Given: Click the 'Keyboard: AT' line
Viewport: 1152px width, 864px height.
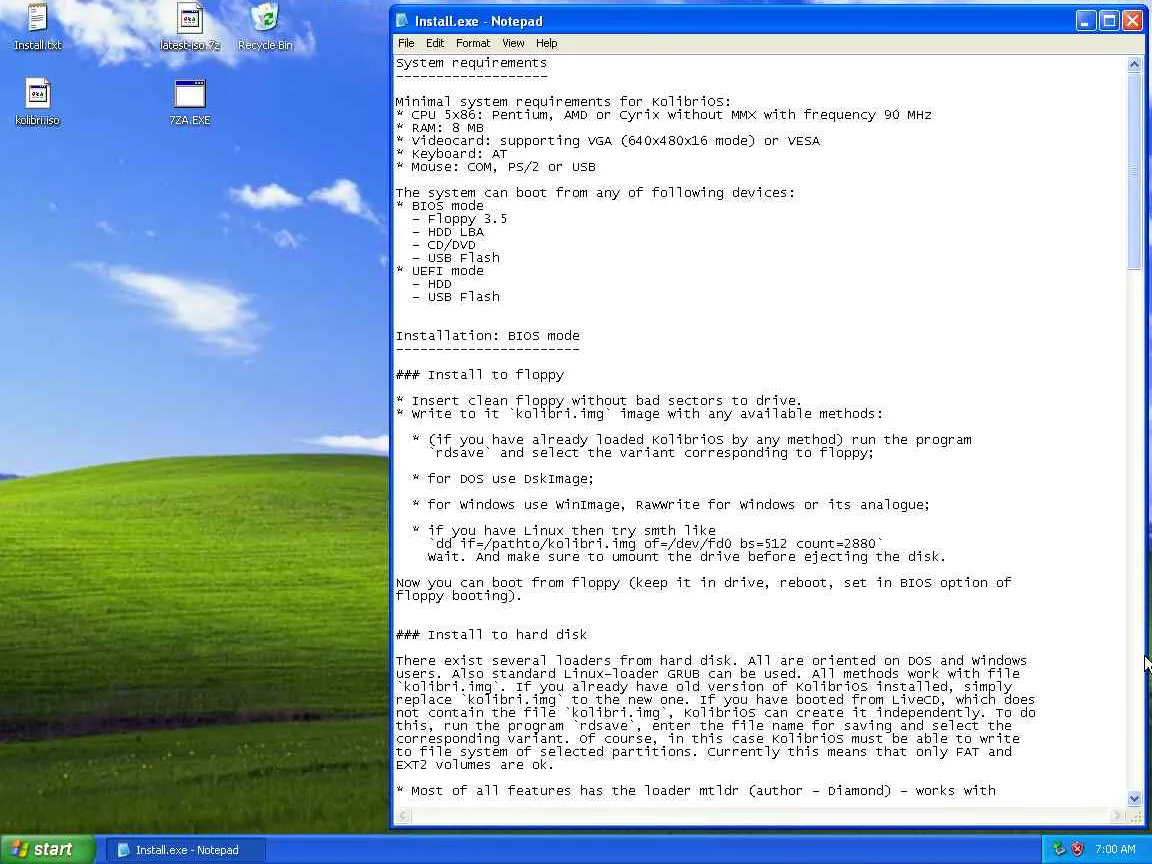Looking at the screenshot, I should click(x=451, y=154).
